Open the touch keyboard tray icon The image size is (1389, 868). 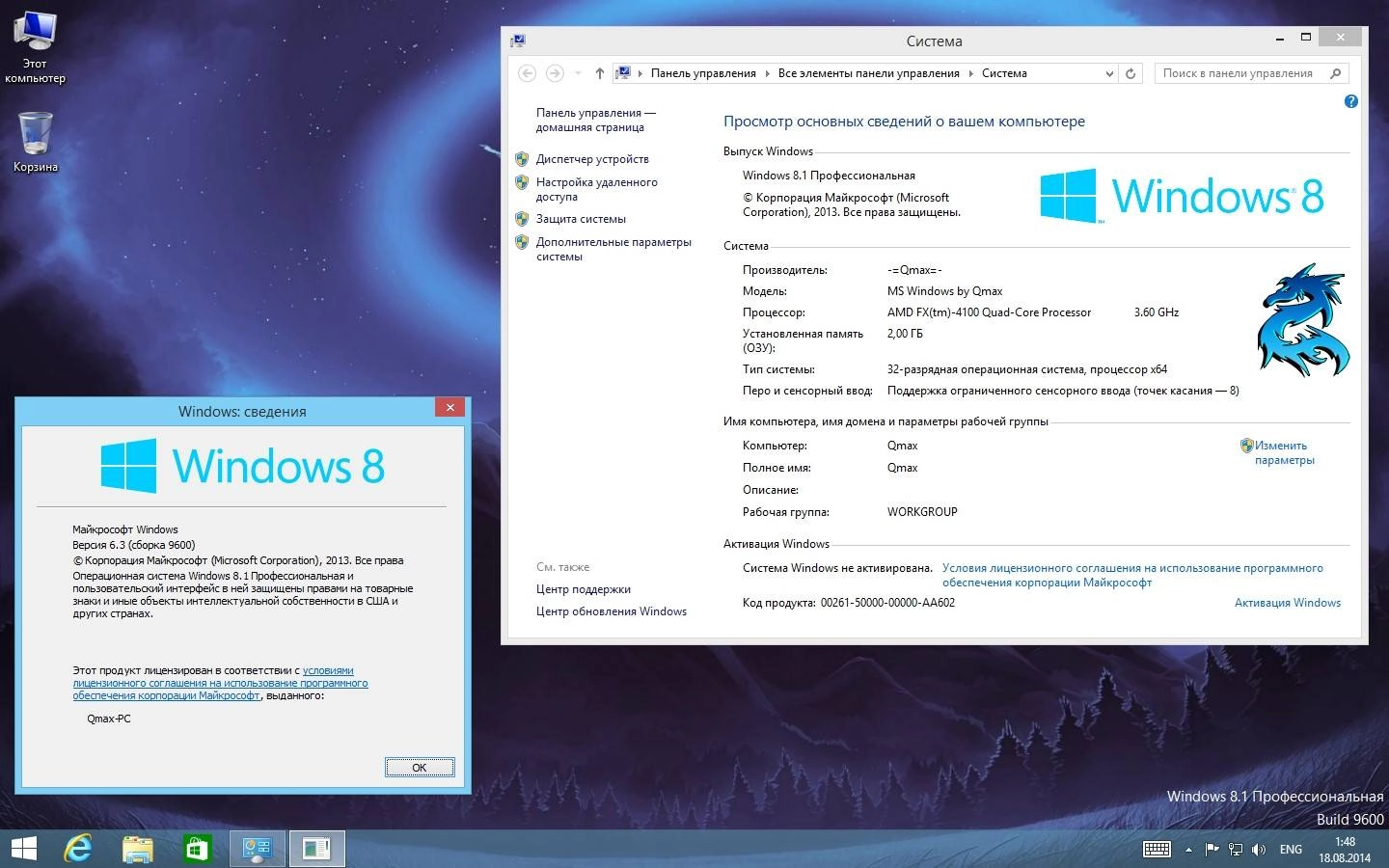pyautogui.click(x=1157, y=850)
